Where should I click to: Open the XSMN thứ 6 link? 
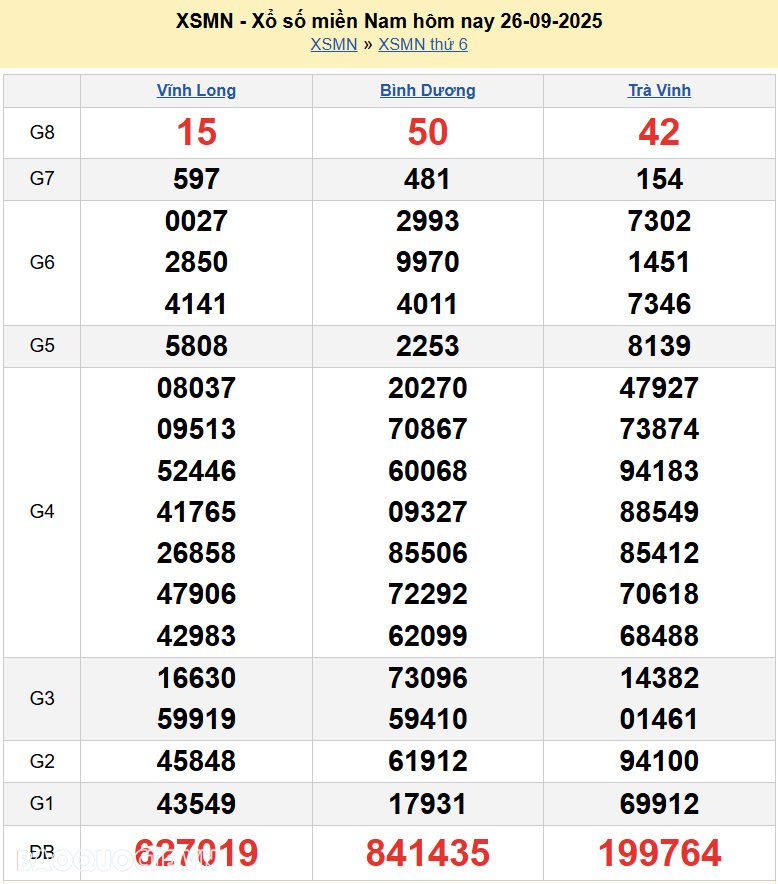[x=422, y=44]
